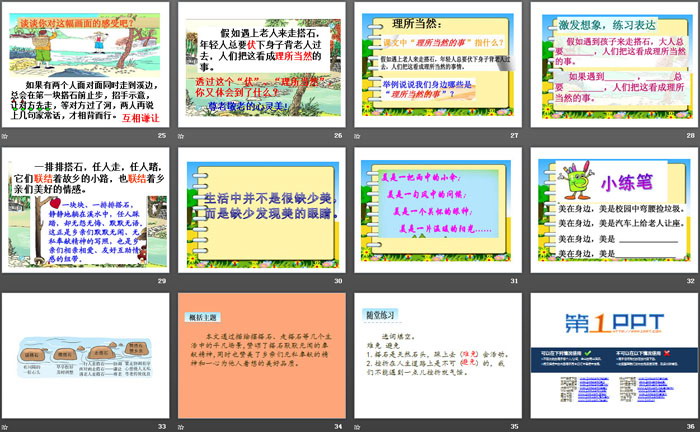Click slide number 30 label
Viewport: 700px width, 432px height.
pyautogui.click(x=338, y=281)
